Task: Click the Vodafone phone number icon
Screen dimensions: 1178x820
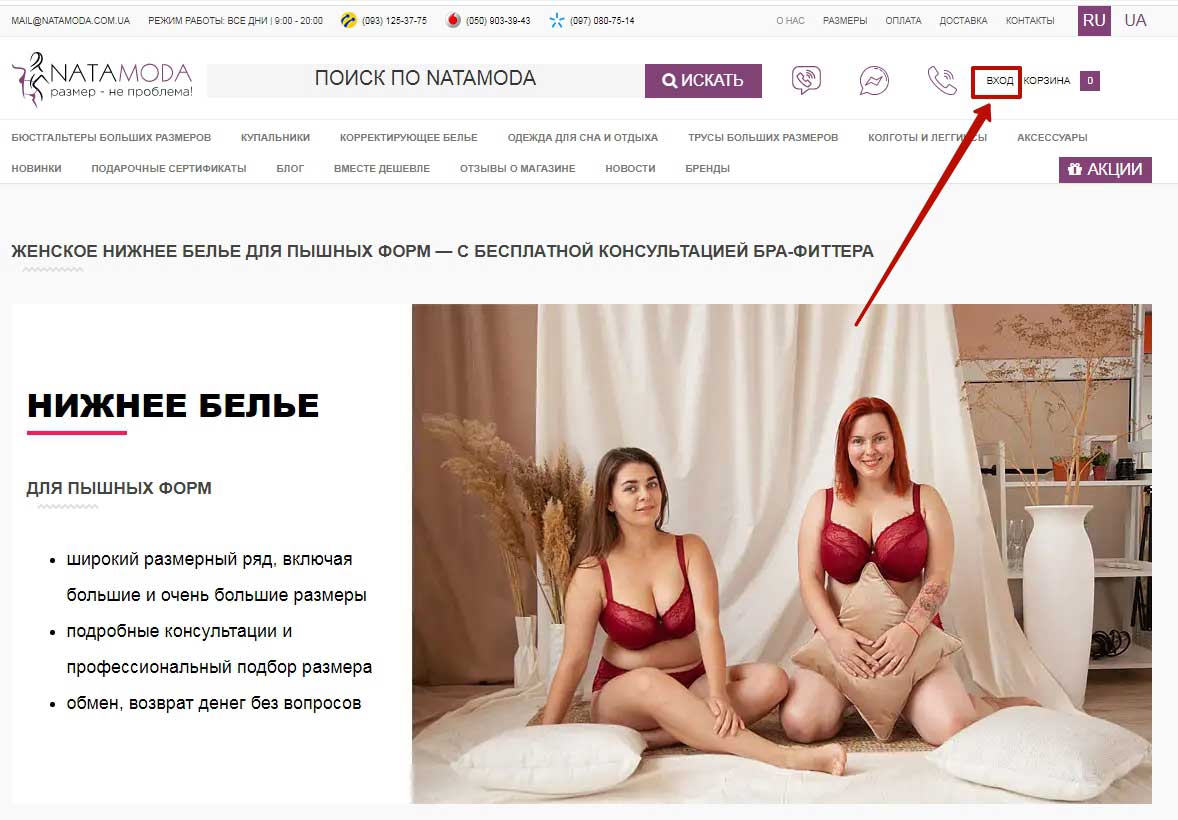Action: pos(453,20)
